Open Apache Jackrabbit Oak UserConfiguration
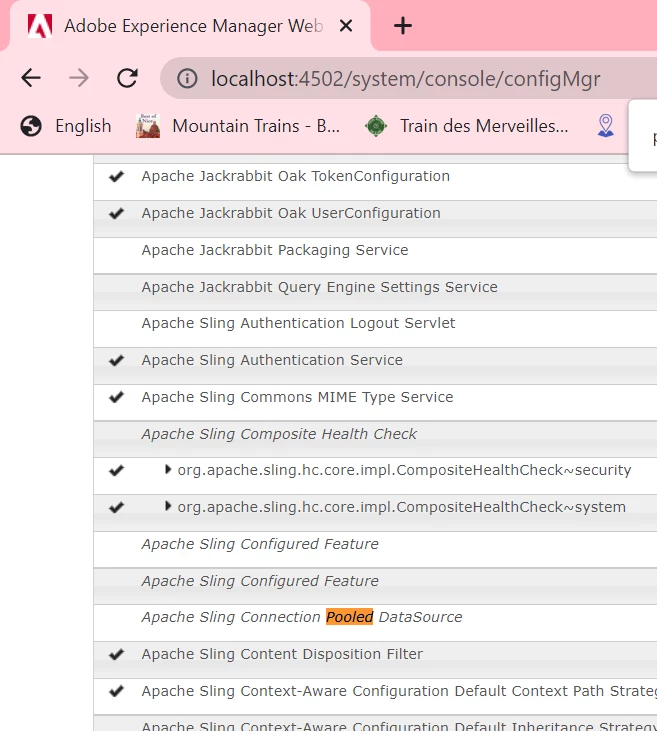The image size is (657, 731). 291,213
